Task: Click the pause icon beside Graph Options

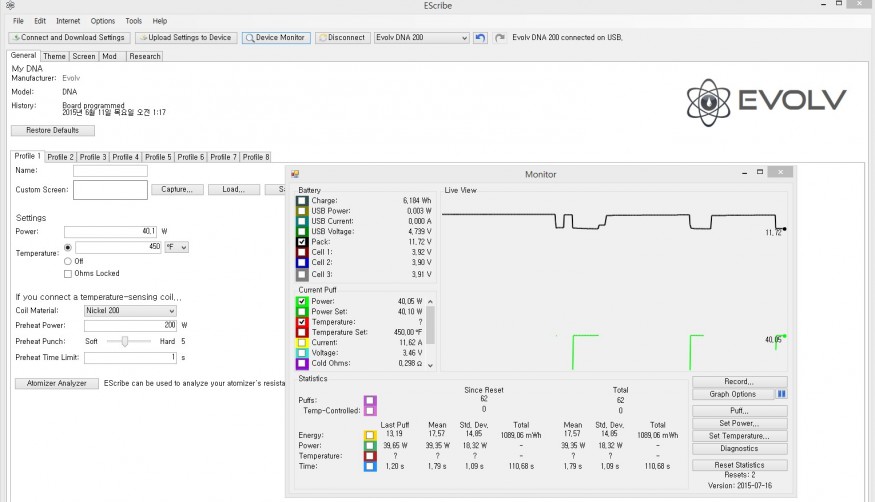Action: pyautogui.click(x=781, y=394)
